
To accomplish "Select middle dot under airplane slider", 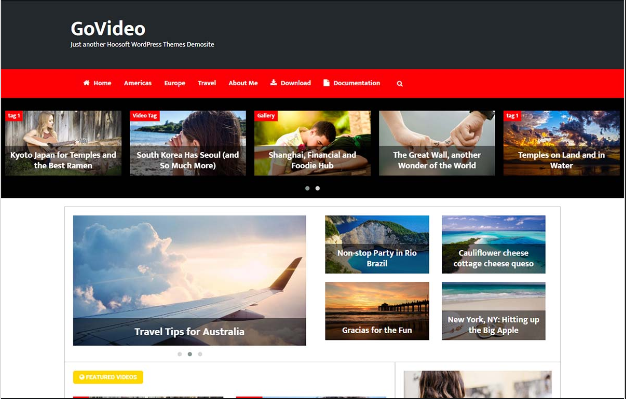I will 190,354.
